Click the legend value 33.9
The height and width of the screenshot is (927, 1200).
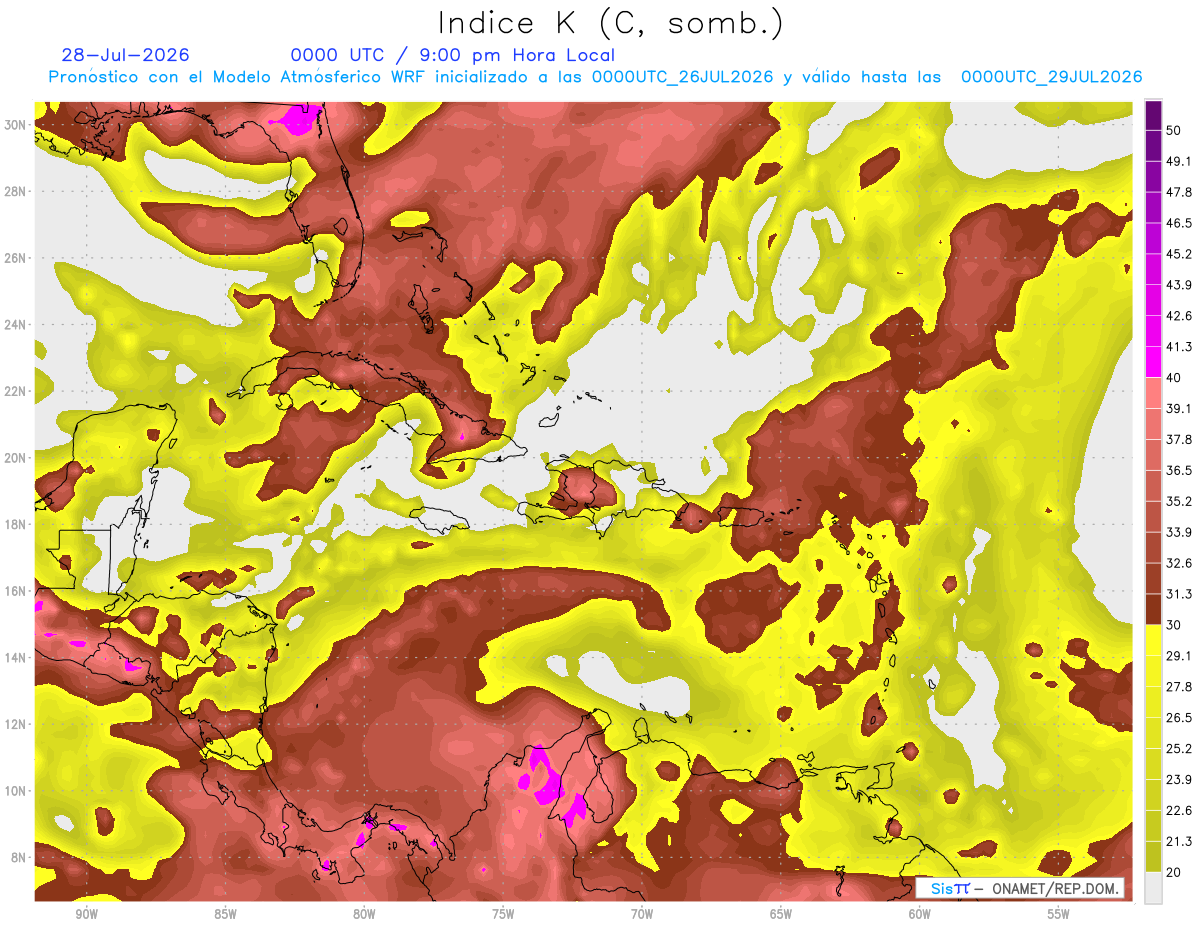(1179, 532)
